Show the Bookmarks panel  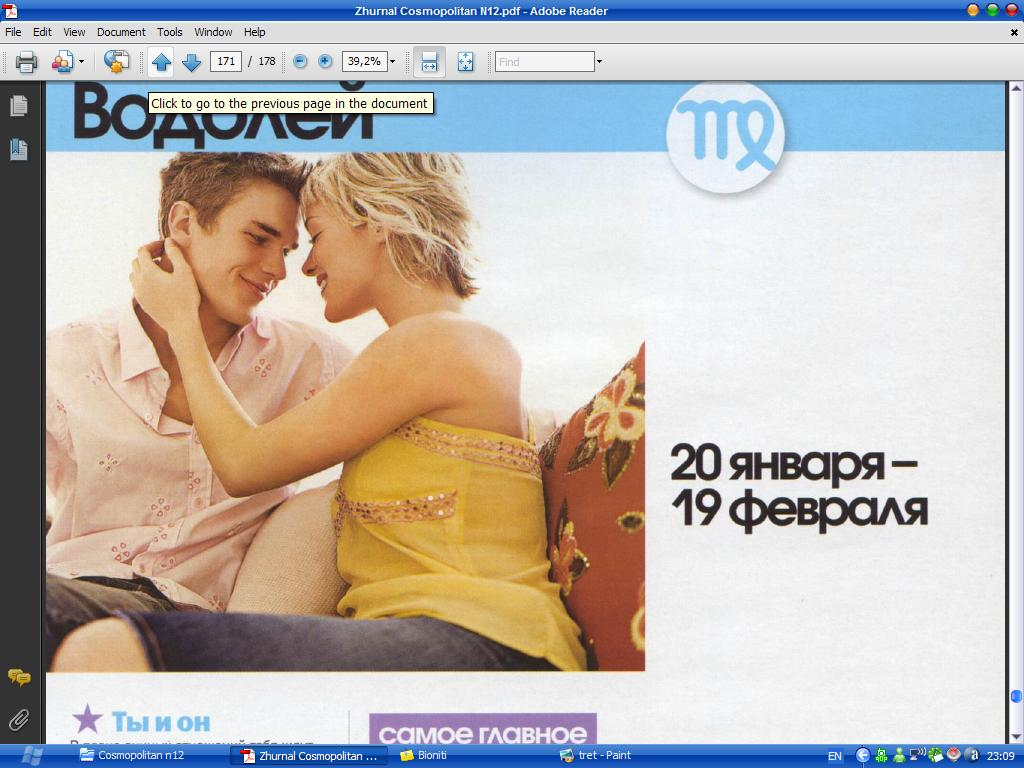(x=19, y=150)
